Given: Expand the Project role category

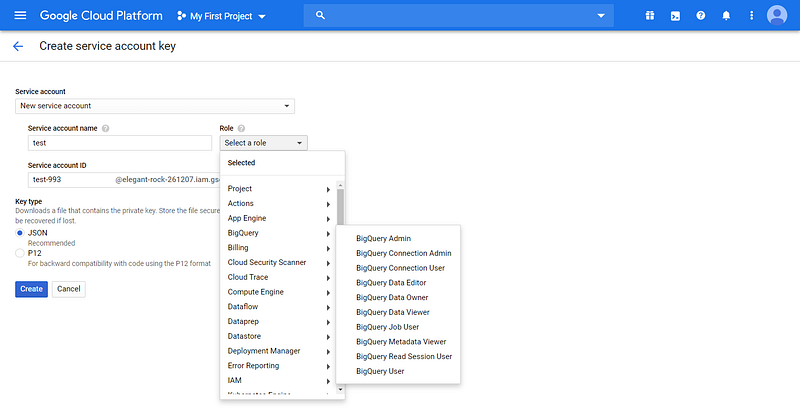Looking at the screenshot, I should pyautogui.click(x=279, y=189).
